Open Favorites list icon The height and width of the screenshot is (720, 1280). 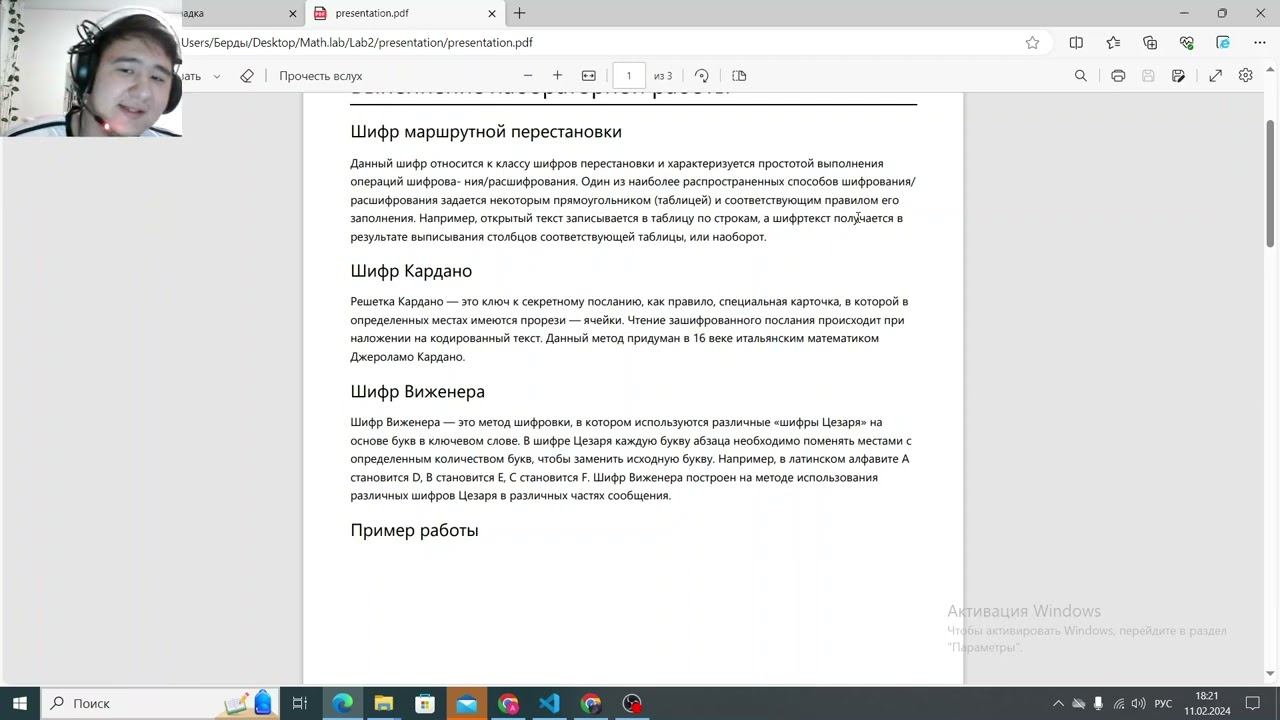[1113, 43]
